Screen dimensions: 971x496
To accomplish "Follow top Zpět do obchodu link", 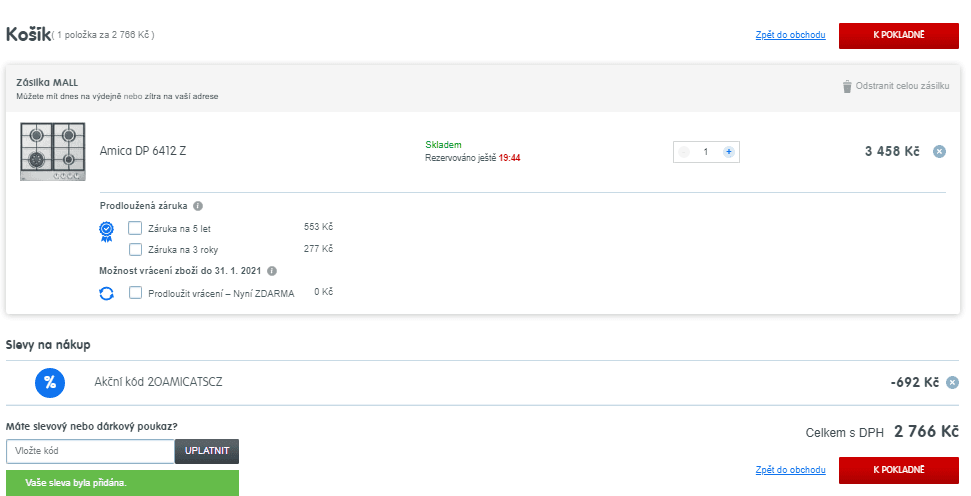I will pyautogui.click(x=790, y=35).
